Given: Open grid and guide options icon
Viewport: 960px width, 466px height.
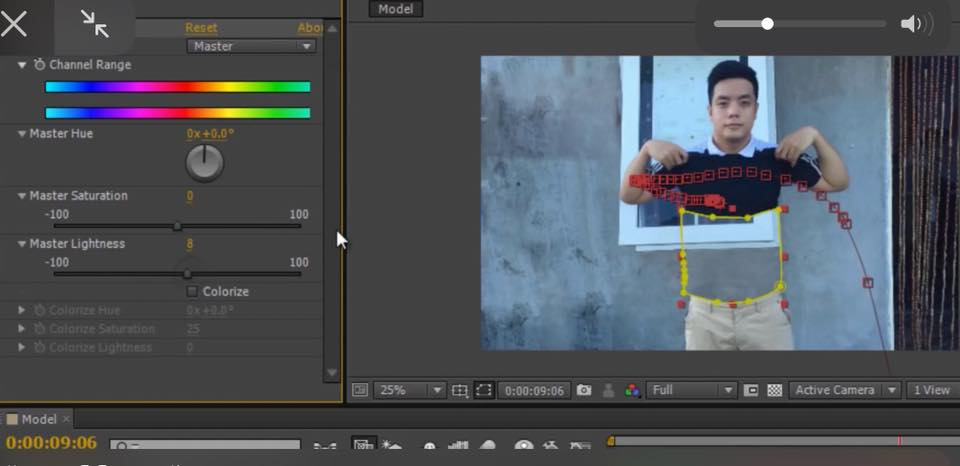Looking at the screenshot, I should pos(460,390).
